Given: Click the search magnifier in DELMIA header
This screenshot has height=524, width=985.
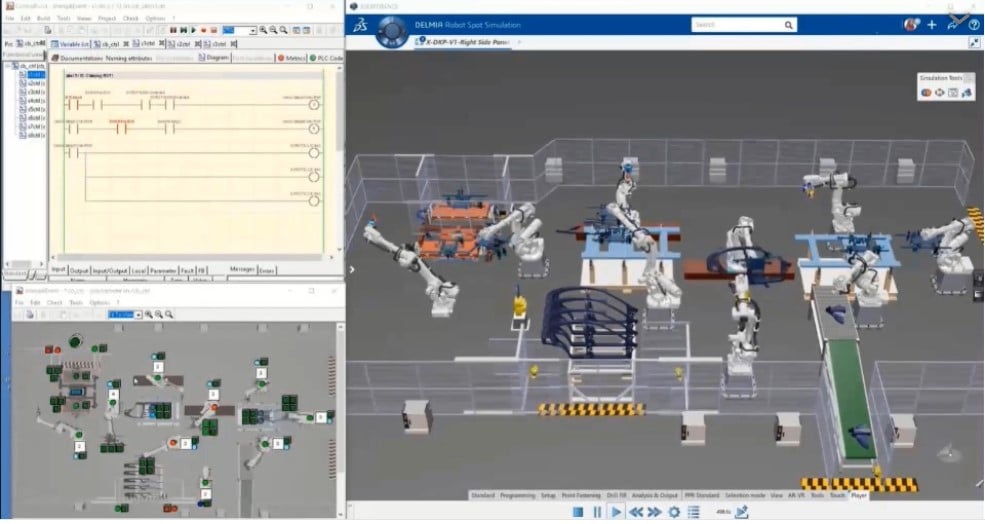Looking at the screenshot, I should [x=788, y=25].
